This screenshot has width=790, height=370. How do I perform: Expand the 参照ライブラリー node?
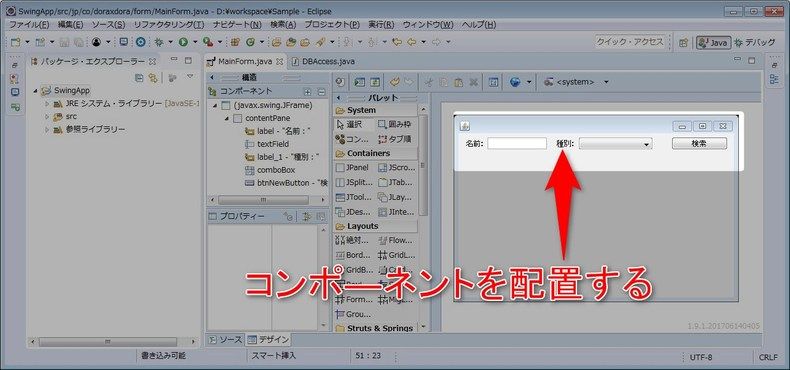click(x=47, y=130)
